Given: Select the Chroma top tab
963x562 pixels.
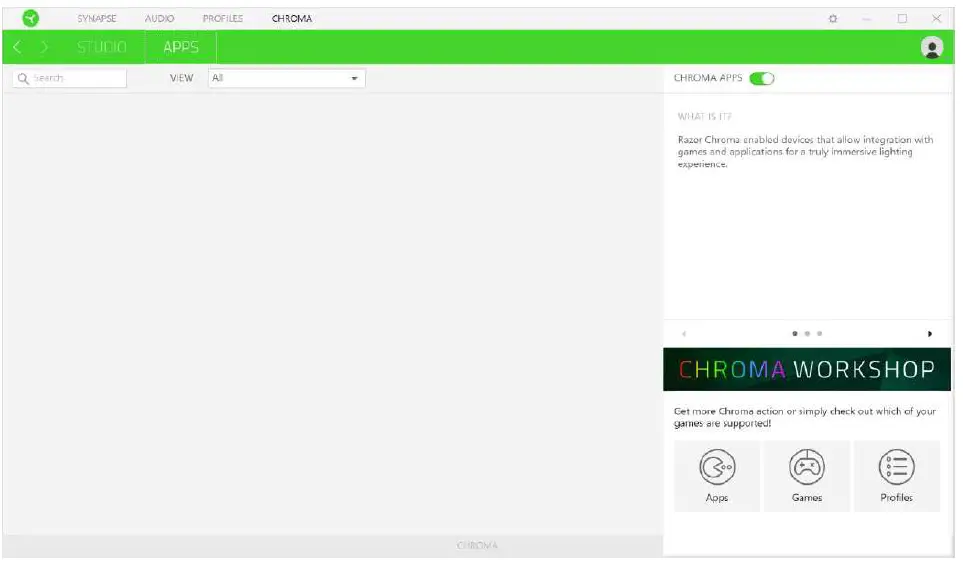Looking at the screenshot, I should click(x=292, y=18).
